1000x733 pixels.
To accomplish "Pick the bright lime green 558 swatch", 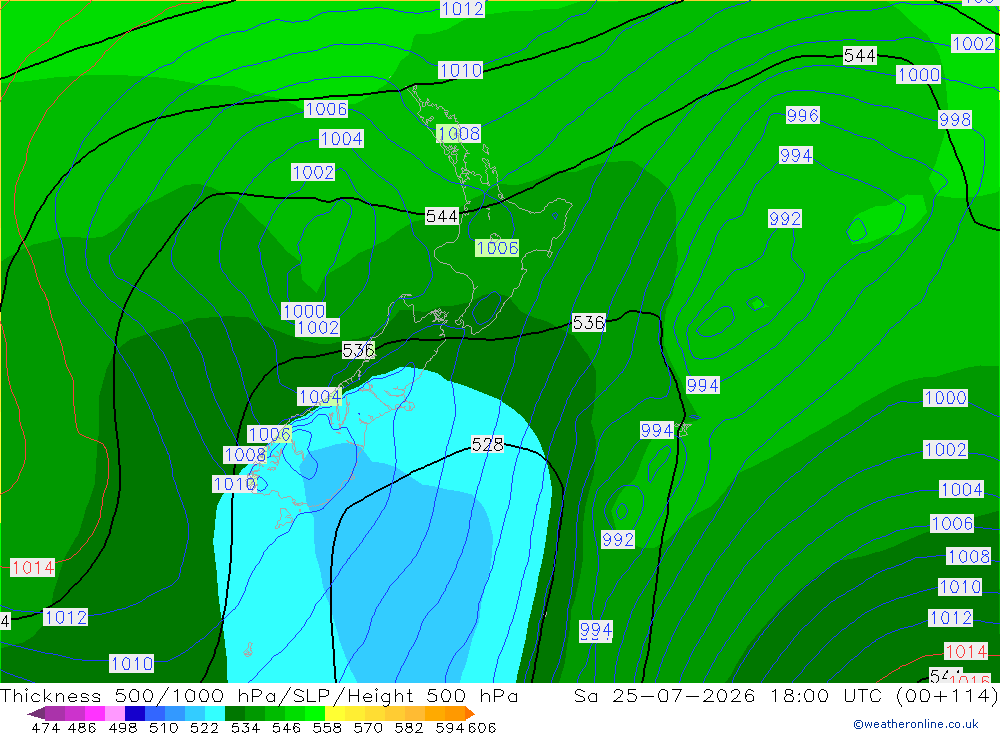I will (x=315, y=713).
